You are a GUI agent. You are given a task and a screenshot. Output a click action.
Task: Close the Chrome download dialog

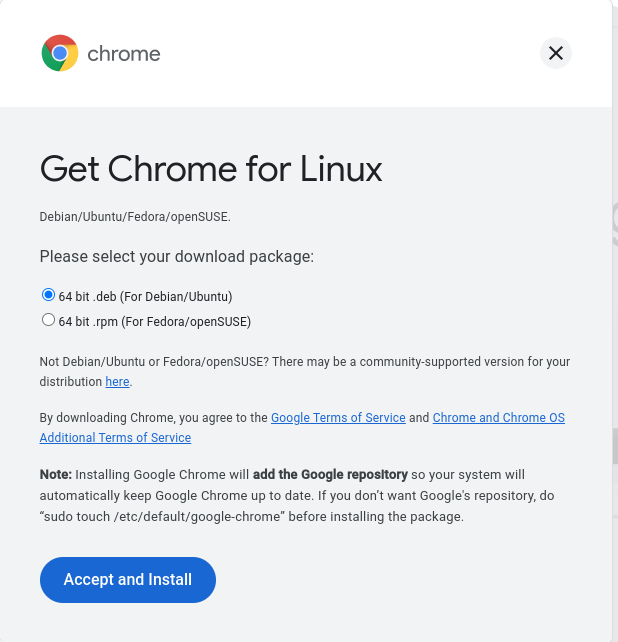coord(556,53)
